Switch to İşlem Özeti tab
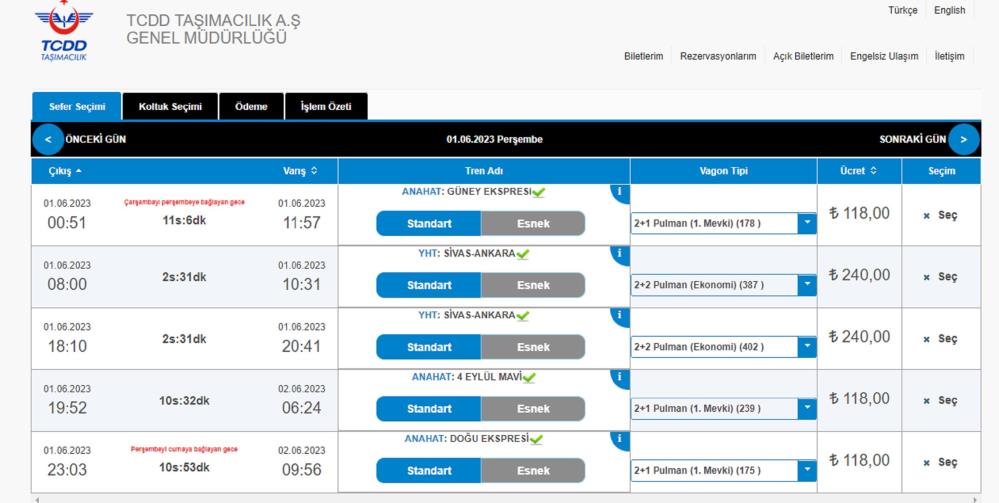Image resolution: width=999 pixels, height=503 pixels. 326,106
